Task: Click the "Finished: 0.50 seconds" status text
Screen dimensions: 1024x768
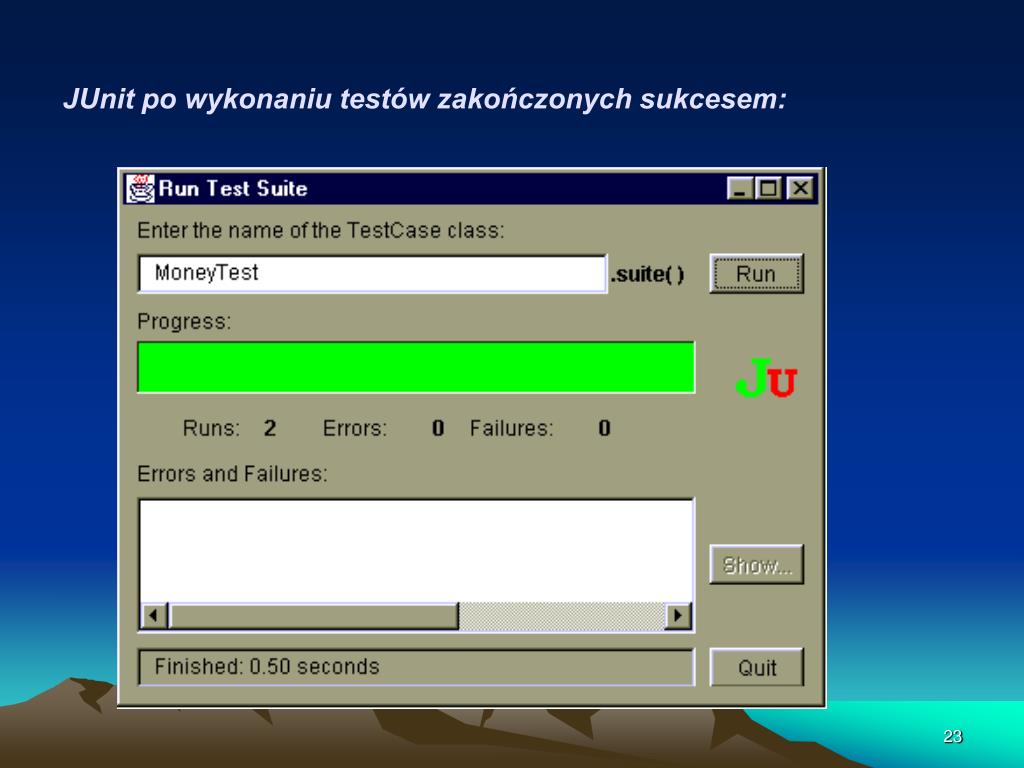Action: pos(266,667)
